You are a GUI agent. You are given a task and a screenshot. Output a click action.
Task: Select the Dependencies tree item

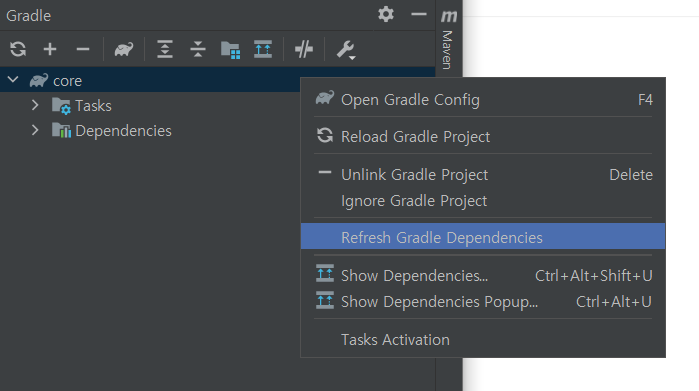pyautogui.click(x=123, y=131)
